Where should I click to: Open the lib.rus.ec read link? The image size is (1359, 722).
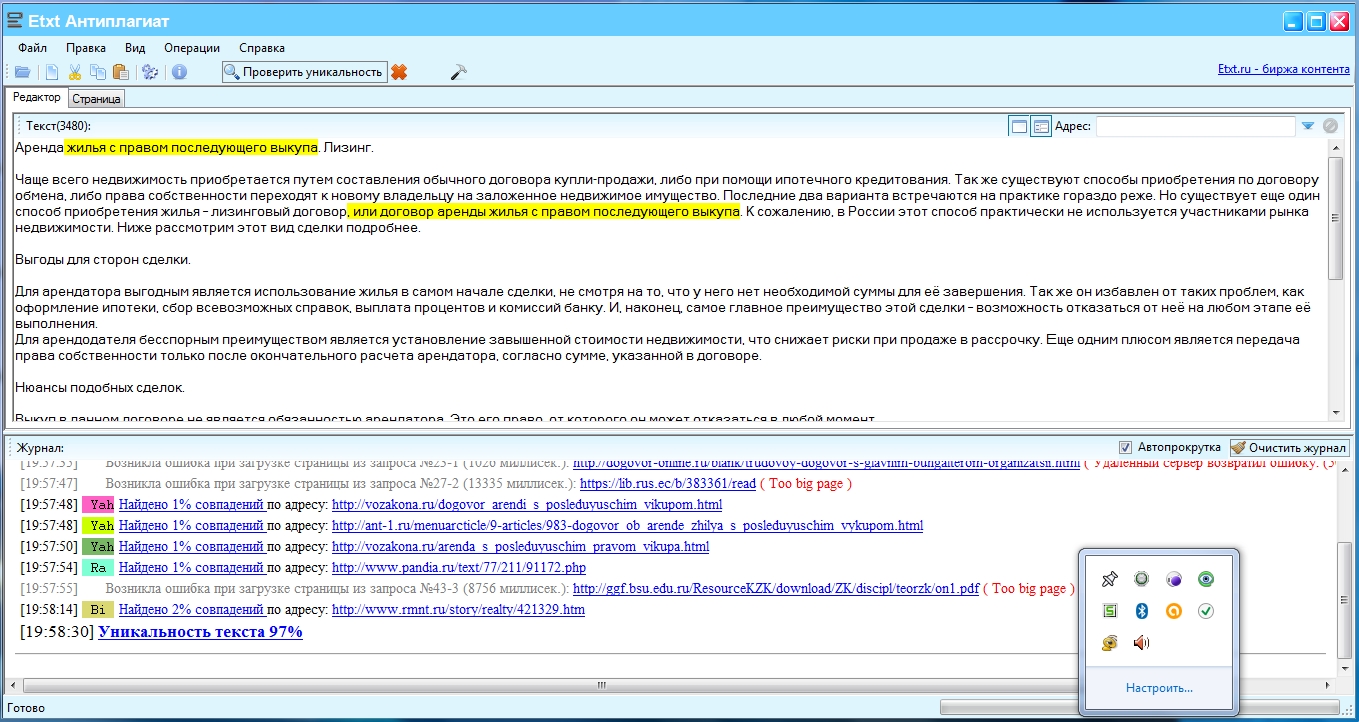pos(667,484)
